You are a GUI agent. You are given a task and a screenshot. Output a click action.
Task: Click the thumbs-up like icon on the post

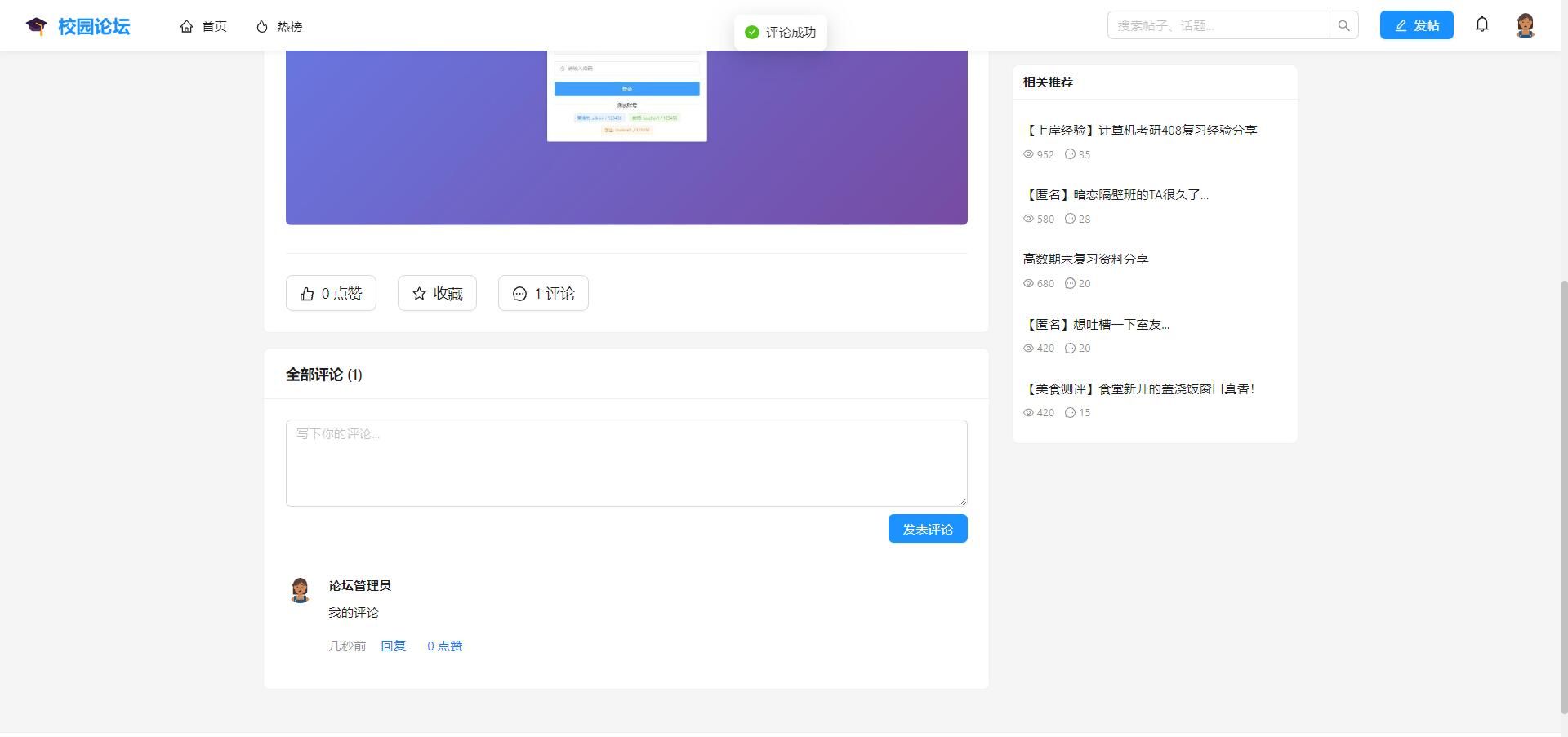point(306,293)
